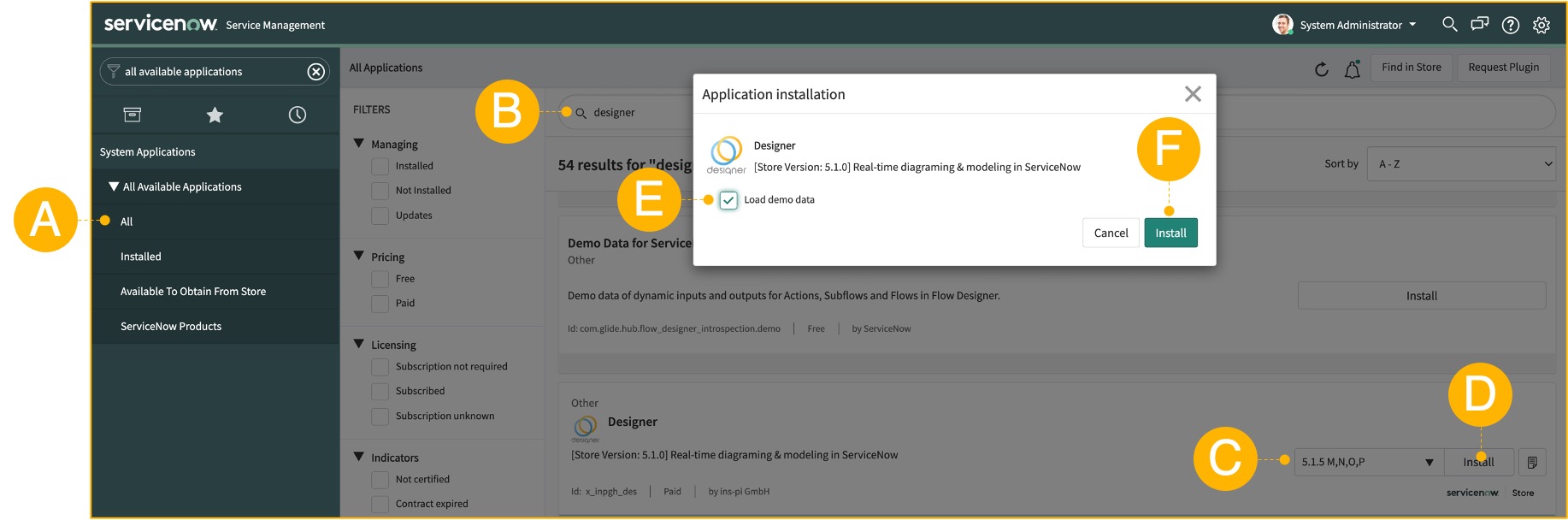The image size is (1568, 520).
Task: Click the by ins-pi GmbH text
Action: click(x=739, y=492)
